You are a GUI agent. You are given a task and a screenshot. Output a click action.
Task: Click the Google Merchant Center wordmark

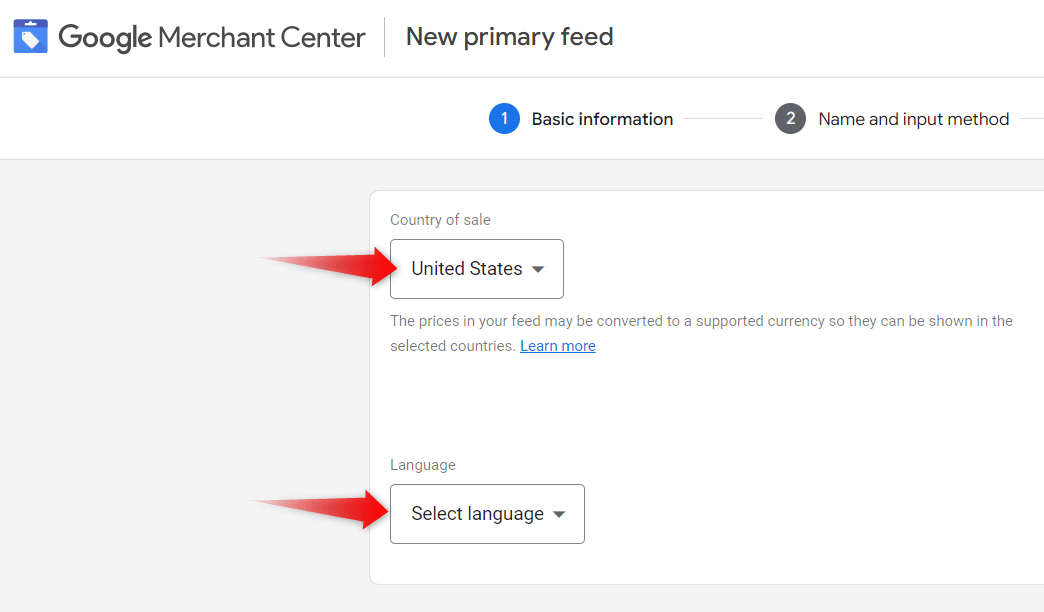point(212,37)
